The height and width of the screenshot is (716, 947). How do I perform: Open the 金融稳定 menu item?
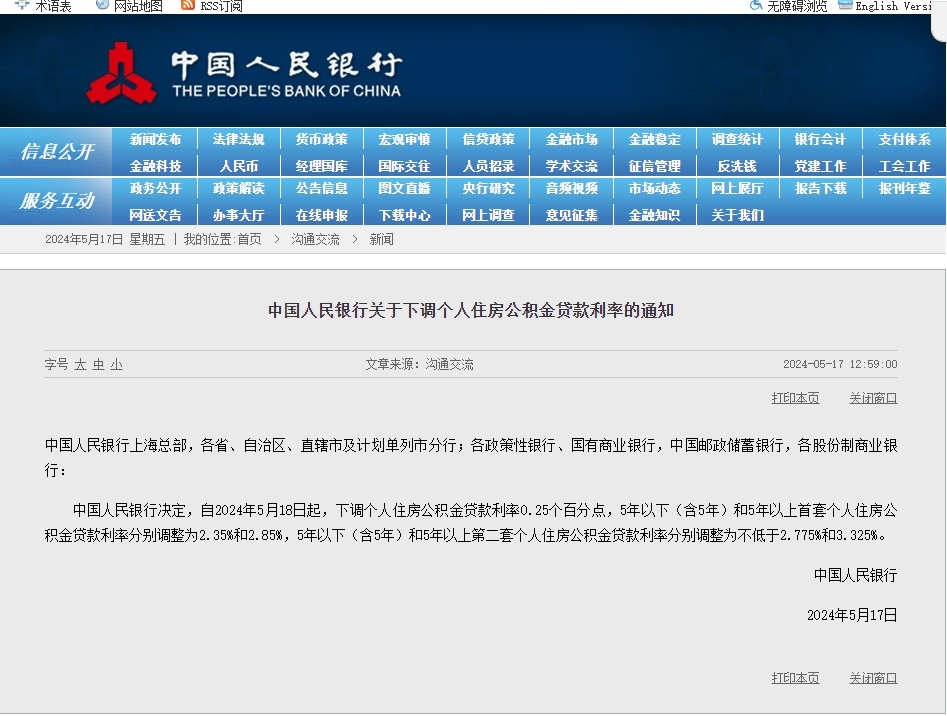(x=655, y=139)
